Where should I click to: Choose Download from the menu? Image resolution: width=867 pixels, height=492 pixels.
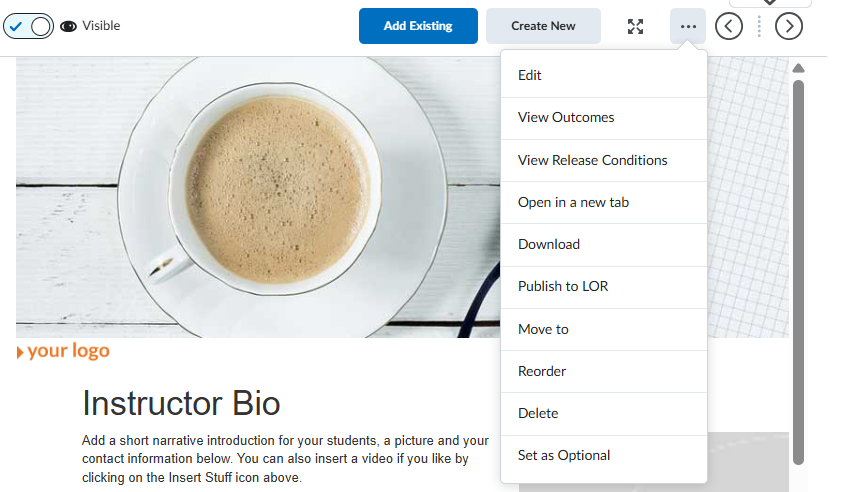(x=549, y=244)
